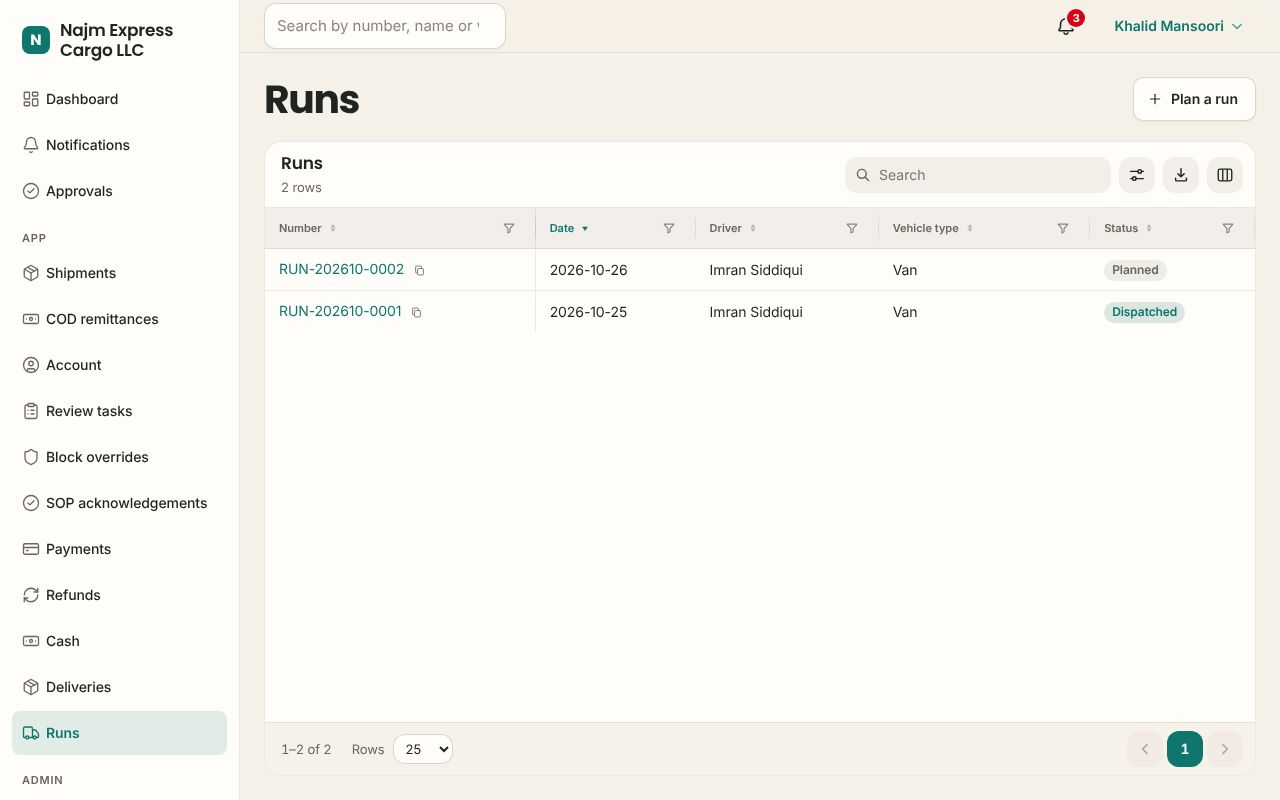
Task: Click the Plan a run button
Action: [x=1194, y=99]
